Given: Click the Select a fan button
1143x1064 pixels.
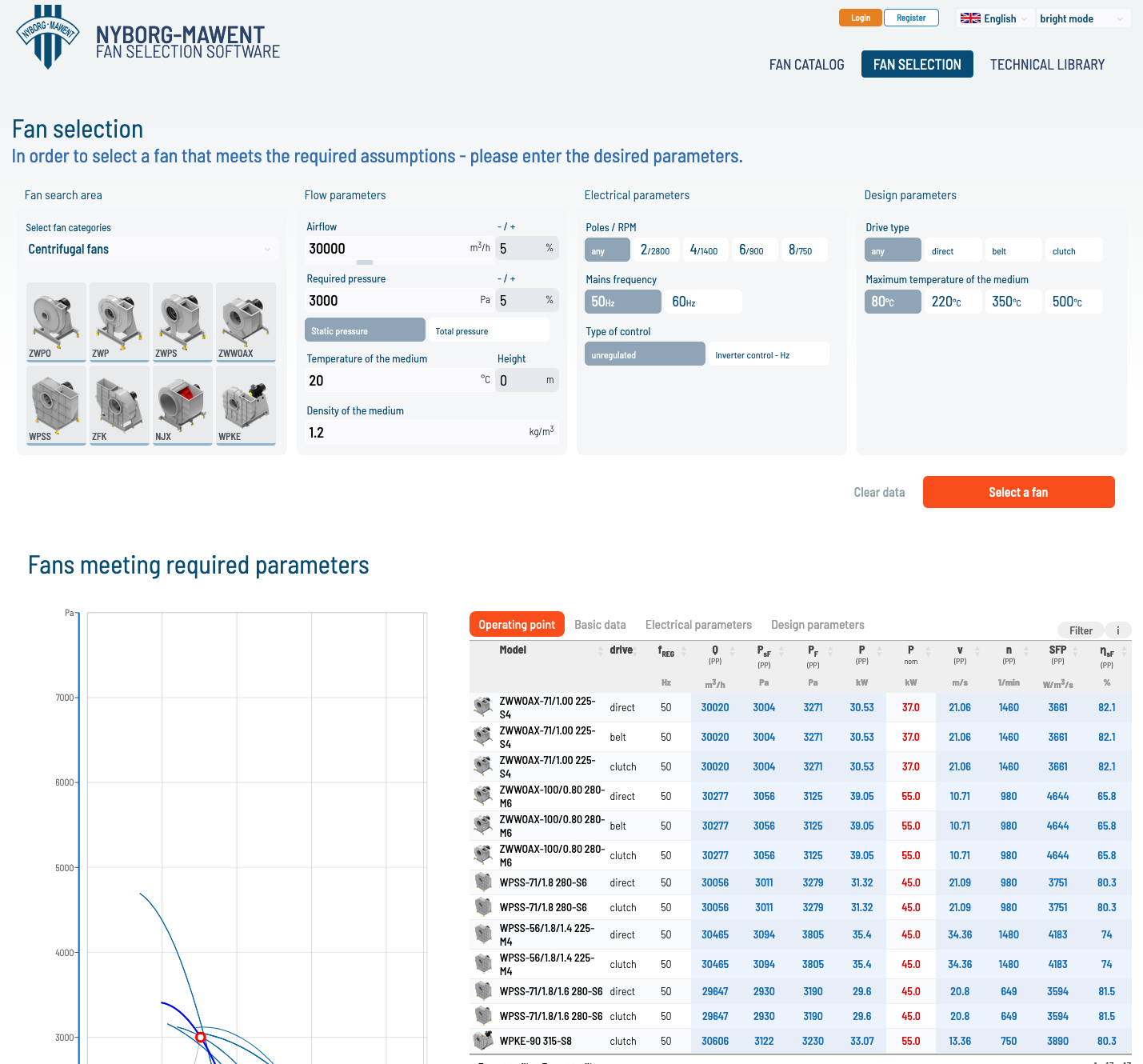Looking at the screenshot, I should click(x=1018, y=492).
